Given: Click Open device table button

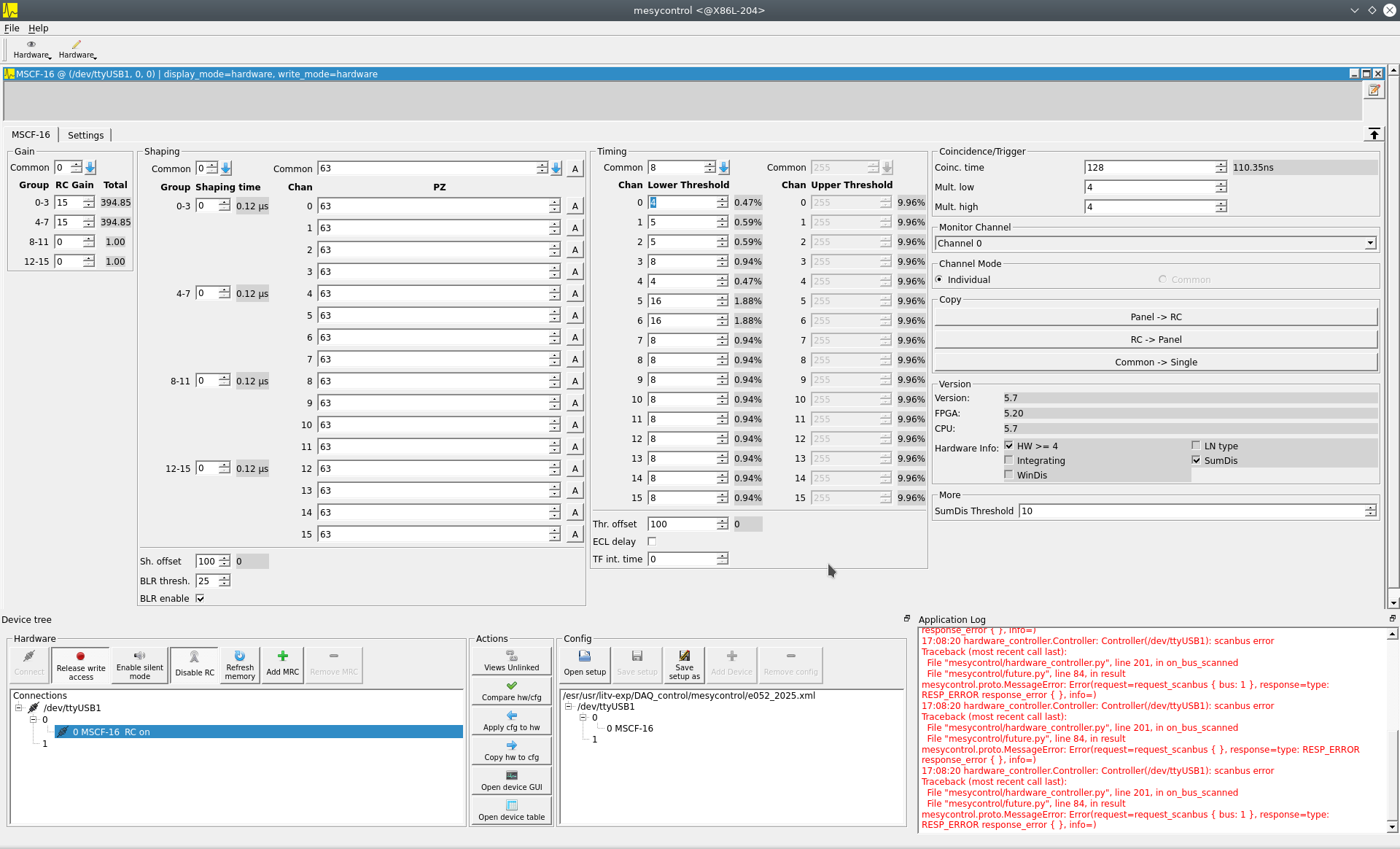Looking at the screenshot, I should [512, 810].
